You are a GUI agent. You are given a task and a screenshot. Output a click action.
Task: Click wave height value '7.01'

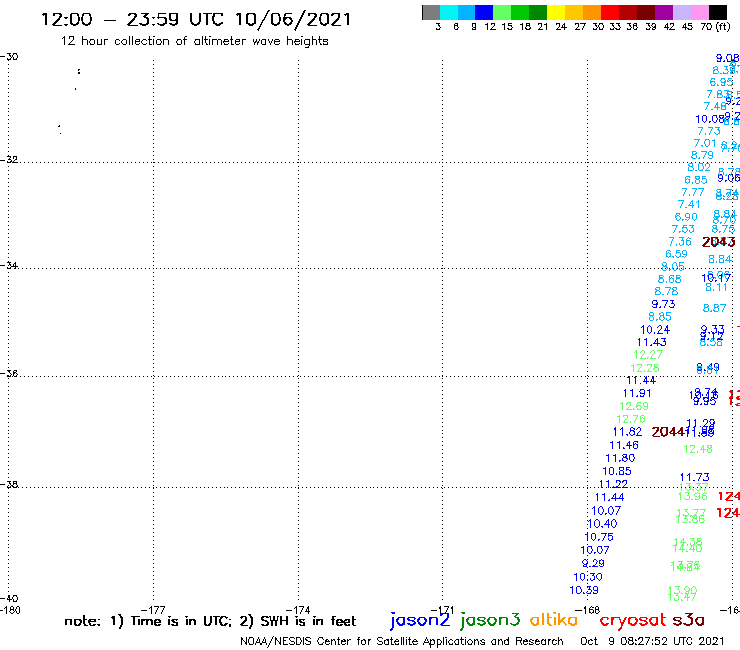705,143
